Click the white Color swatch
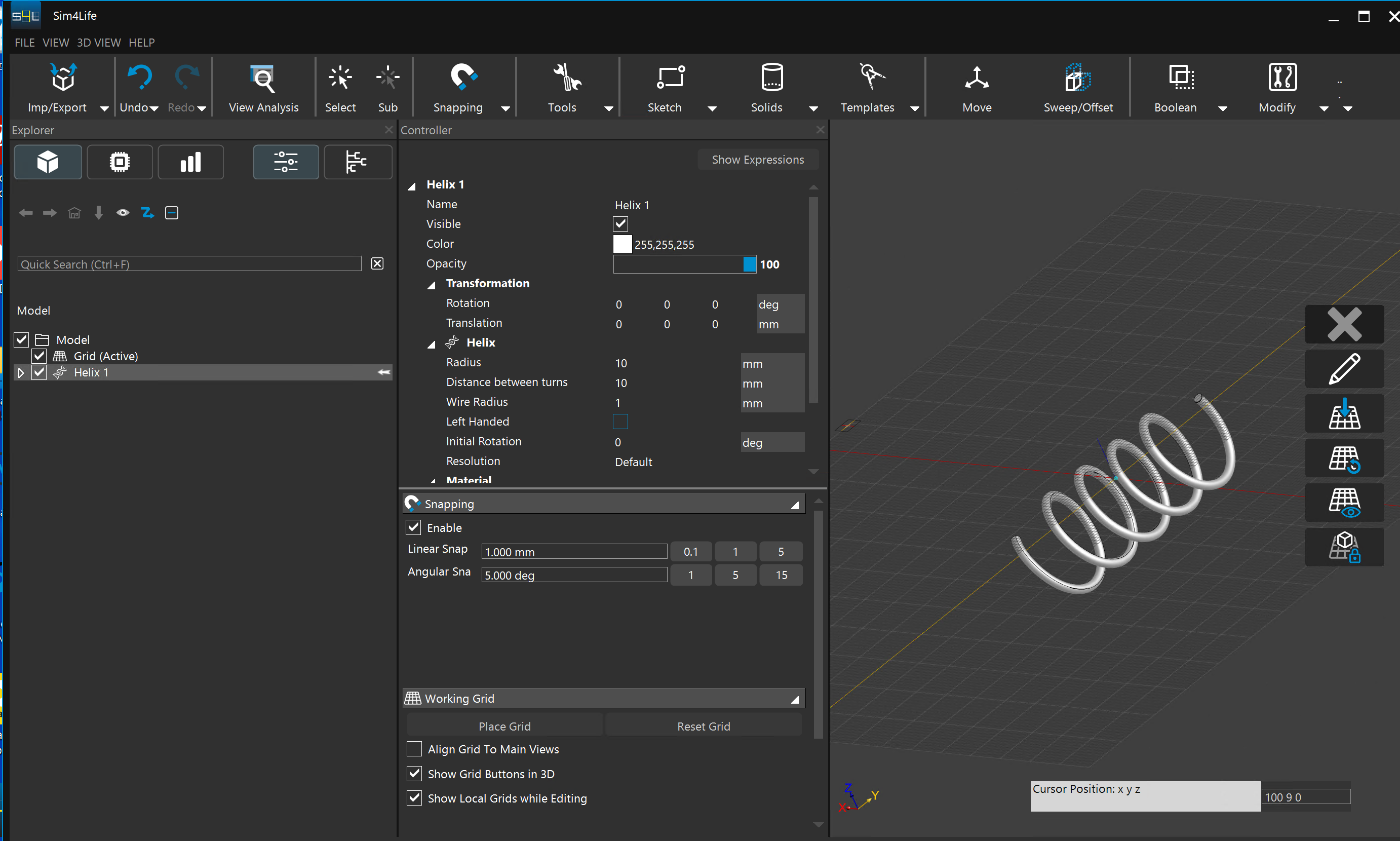 tap(622, 244)
